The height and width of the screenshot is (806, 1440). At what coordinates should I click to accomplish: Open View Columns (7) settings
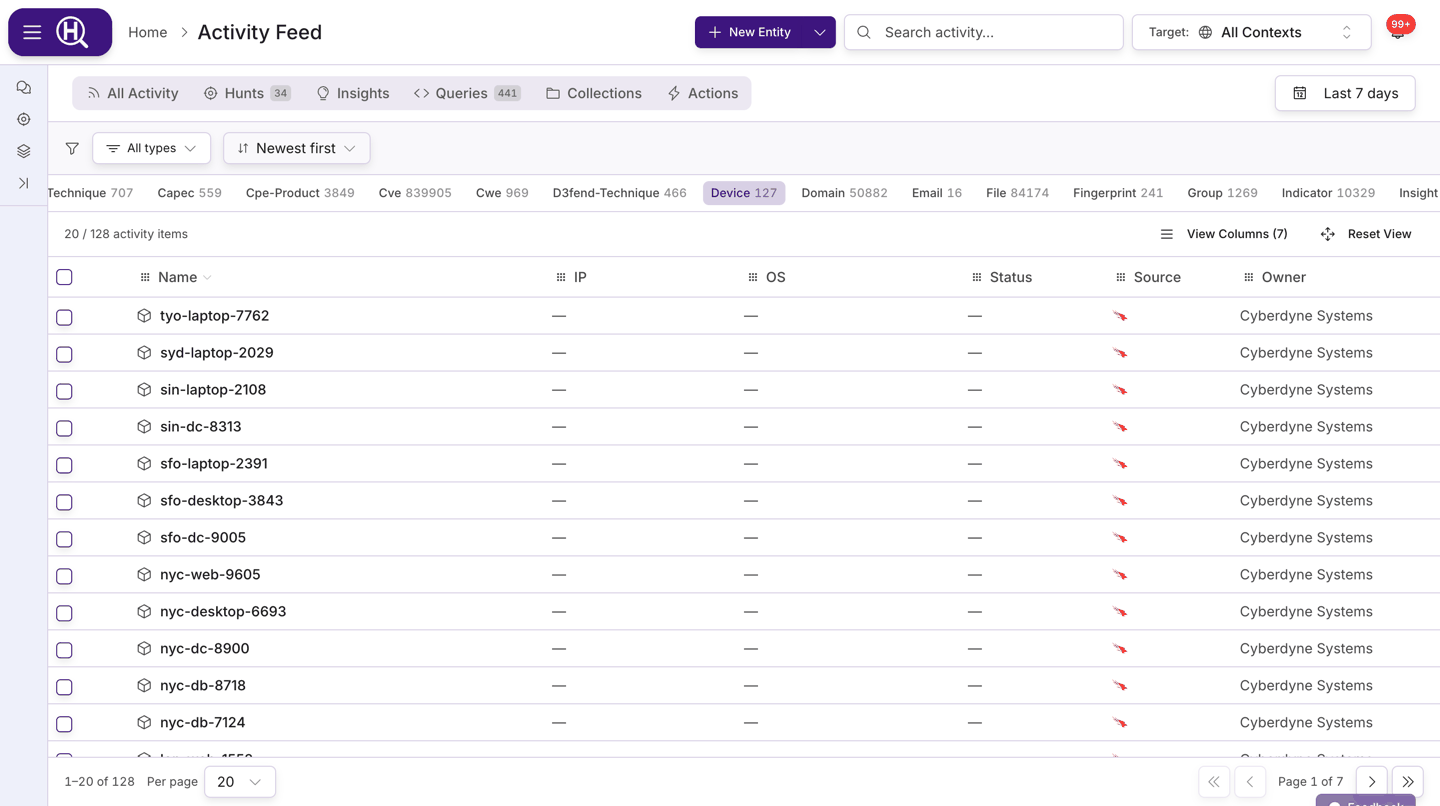(1224, 234)
